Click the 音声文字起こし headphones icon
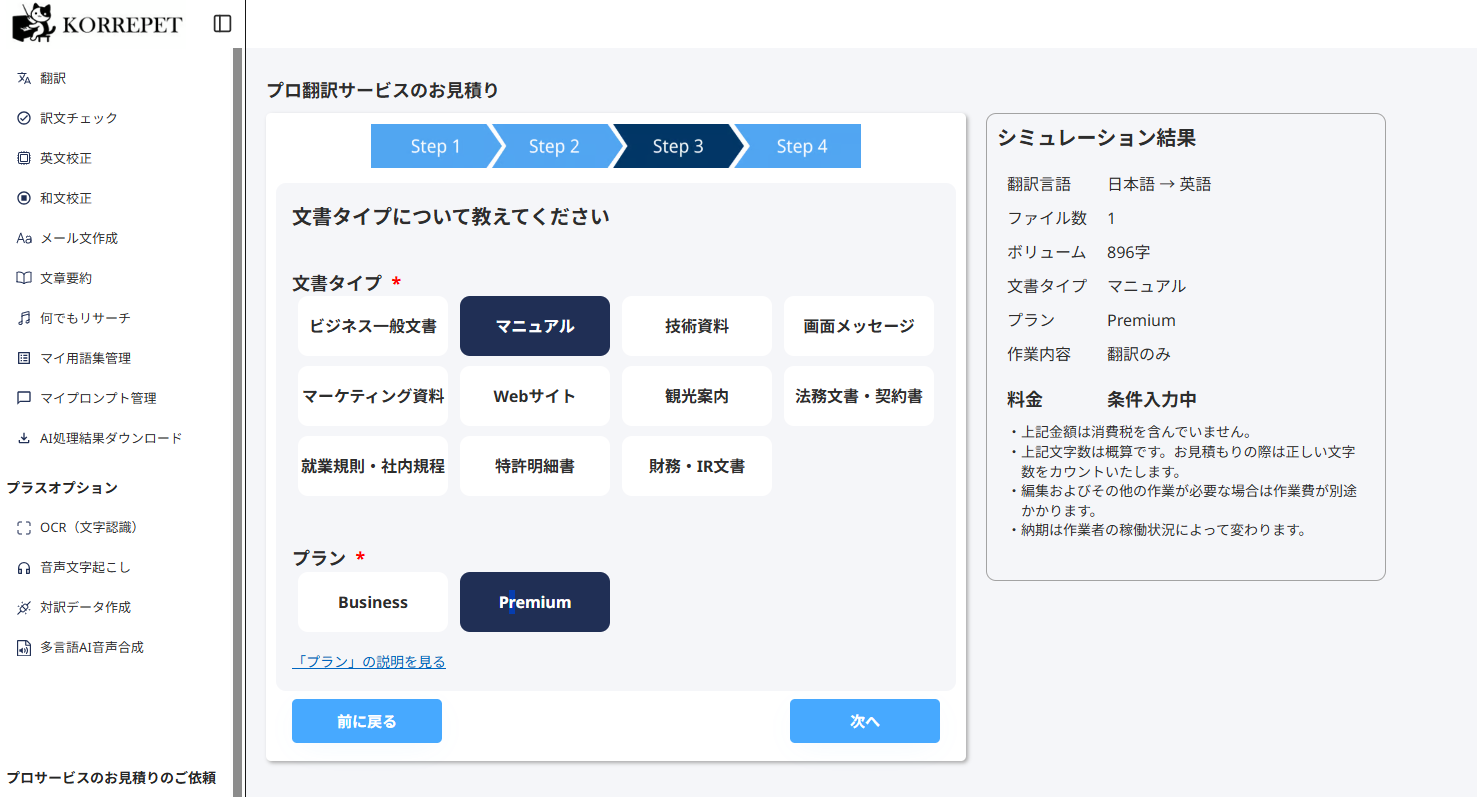 pos(24,567)
